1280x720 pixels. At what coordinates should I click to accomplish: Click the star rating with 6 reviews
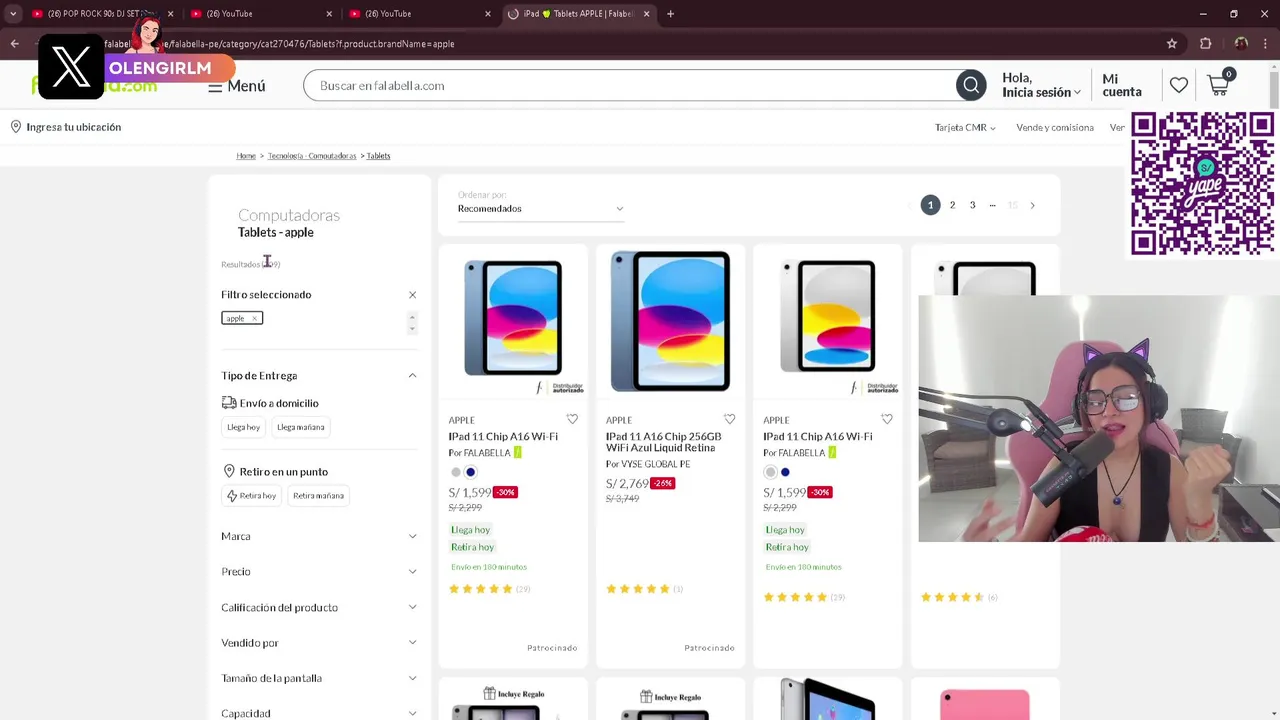point(954,597)
